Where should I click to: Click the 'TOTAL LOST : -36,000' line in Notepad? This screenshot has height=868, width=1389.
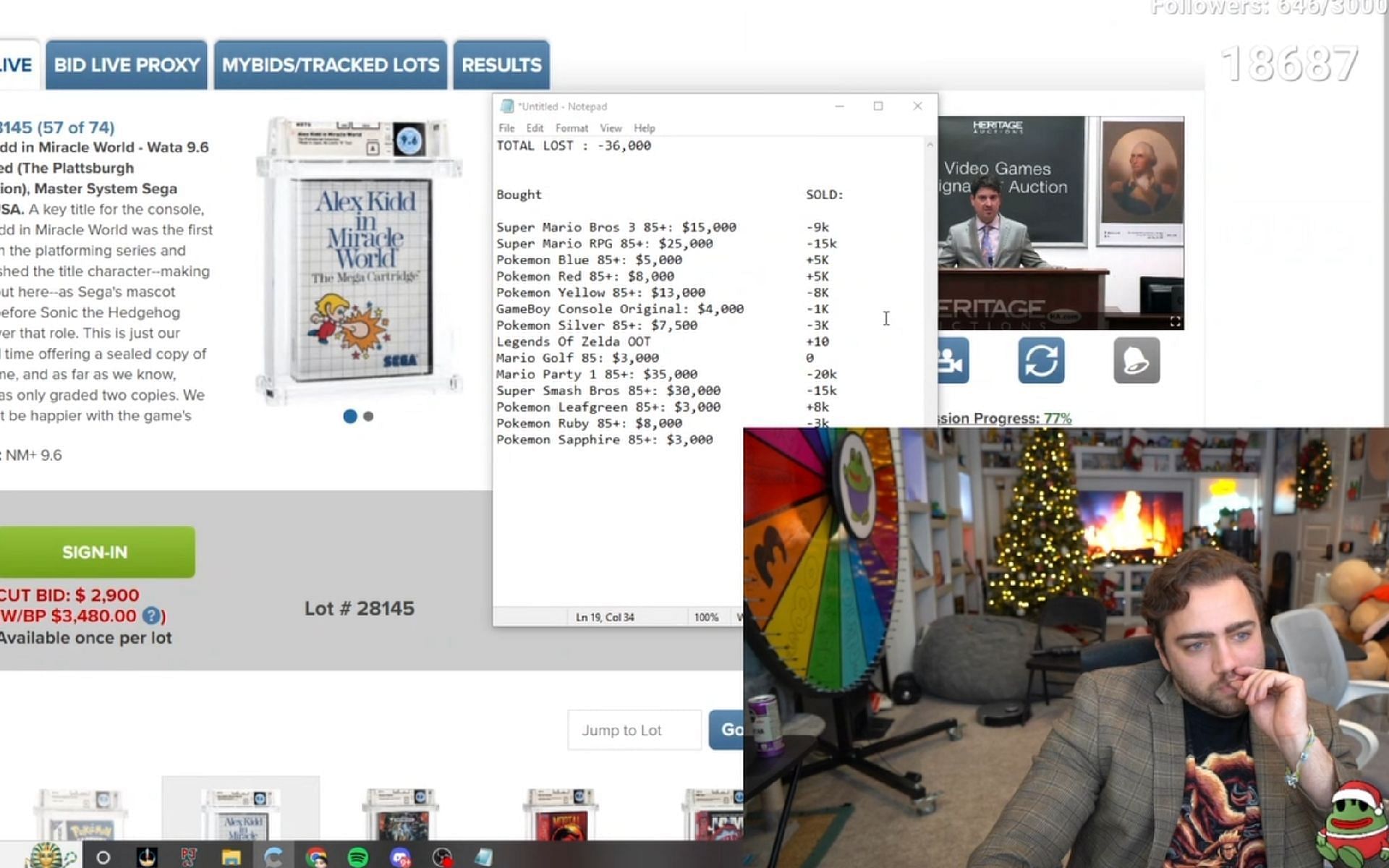574,145
